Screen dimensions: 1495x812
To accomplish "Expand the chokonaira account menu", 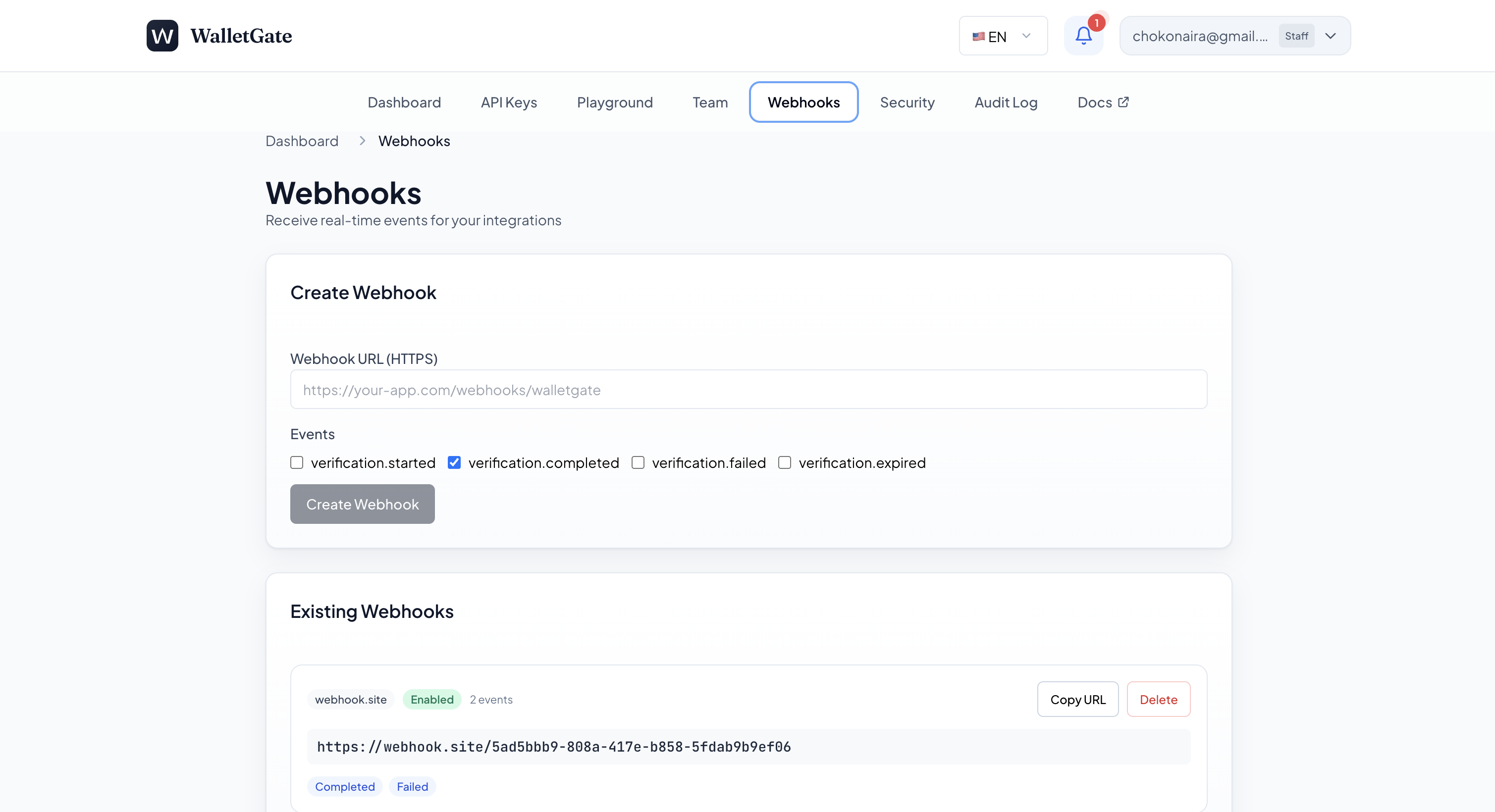I will coord(1200,36).
